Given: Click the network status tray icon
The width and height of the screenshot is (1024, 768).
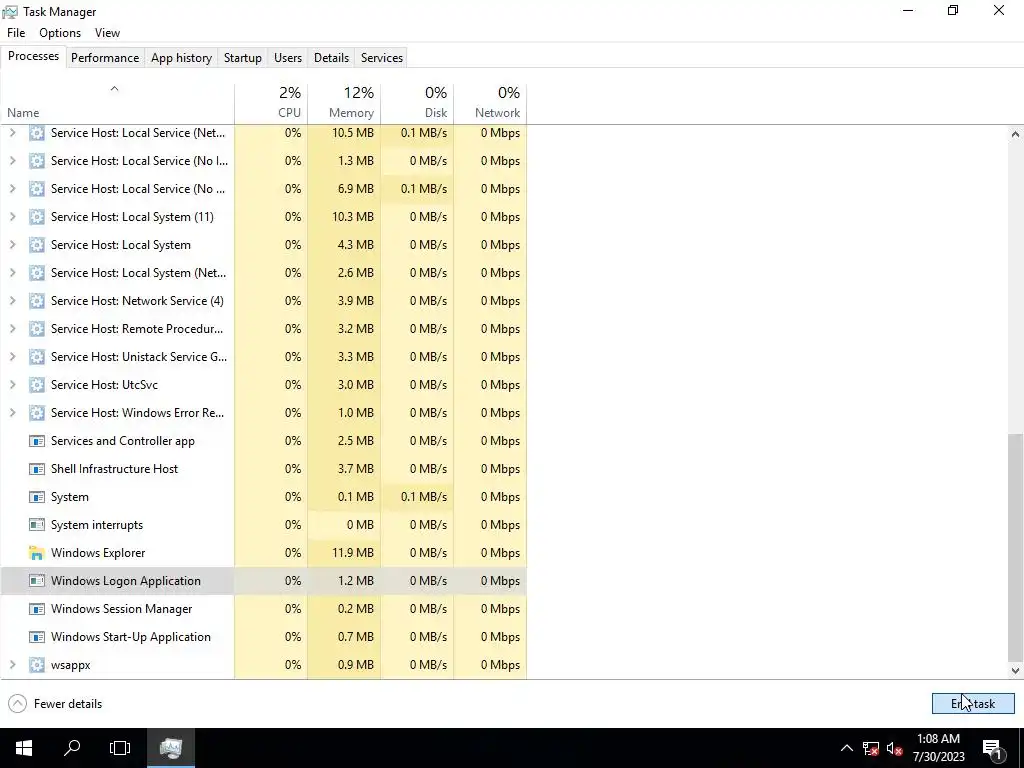Looking at the screenshot, I should click(x=871, y=748).
